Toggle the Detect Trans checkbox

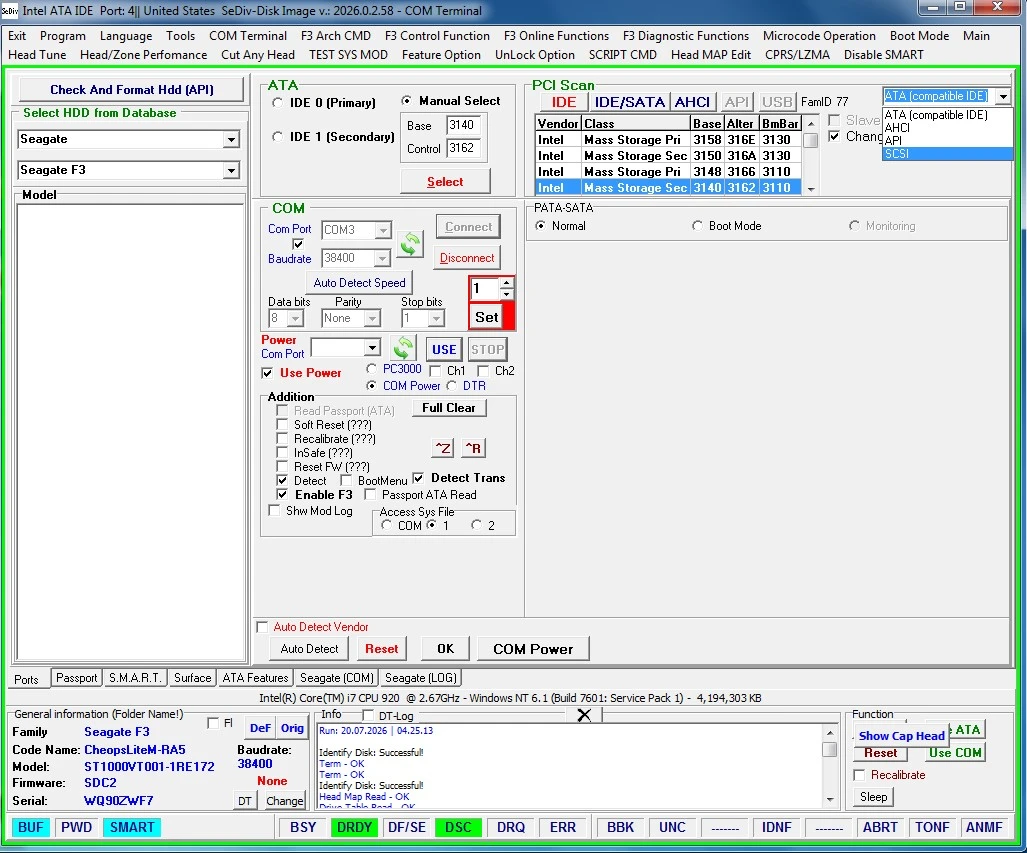[x=418, y=478]
